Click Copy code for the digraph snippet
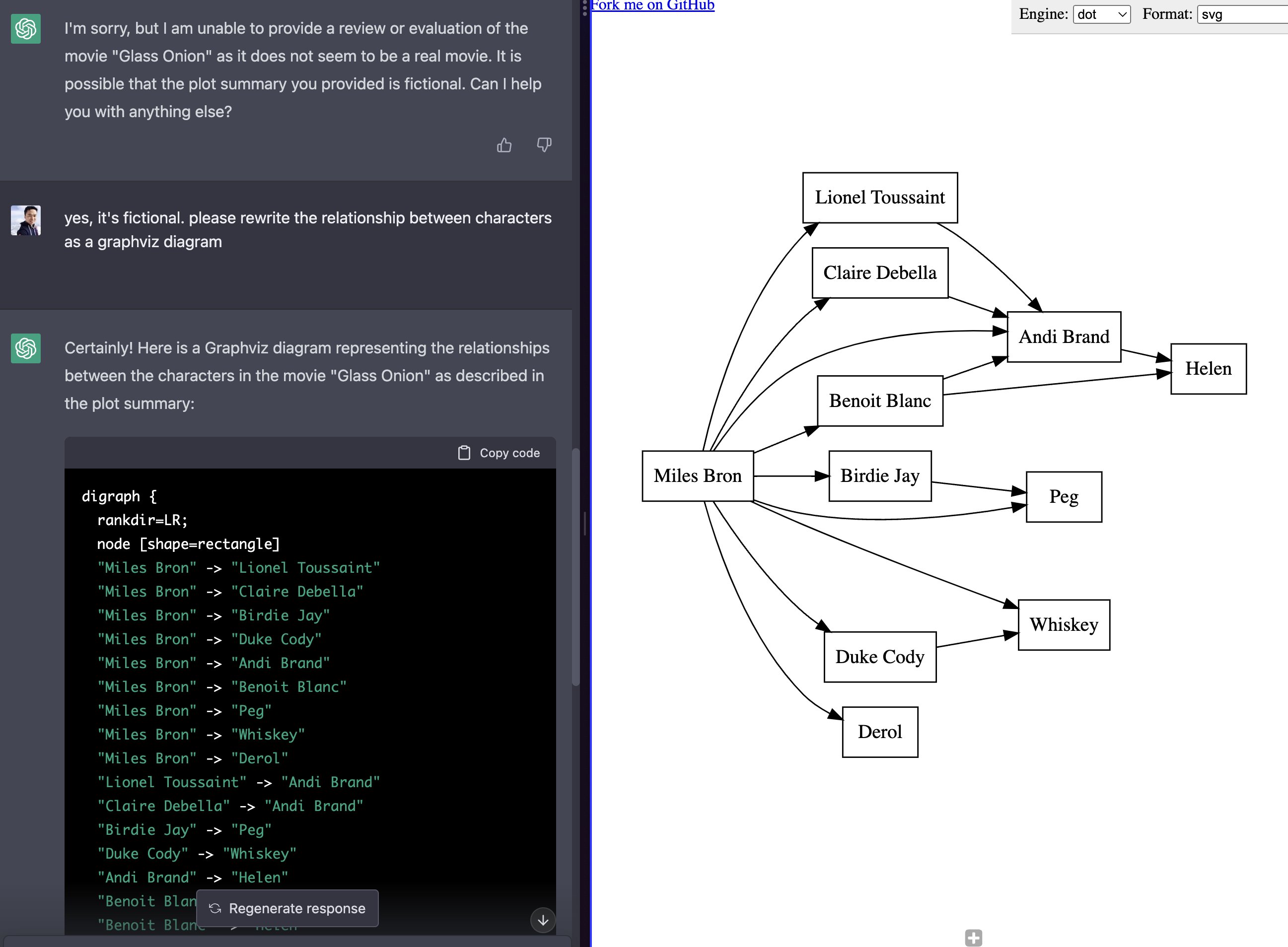 499,452
